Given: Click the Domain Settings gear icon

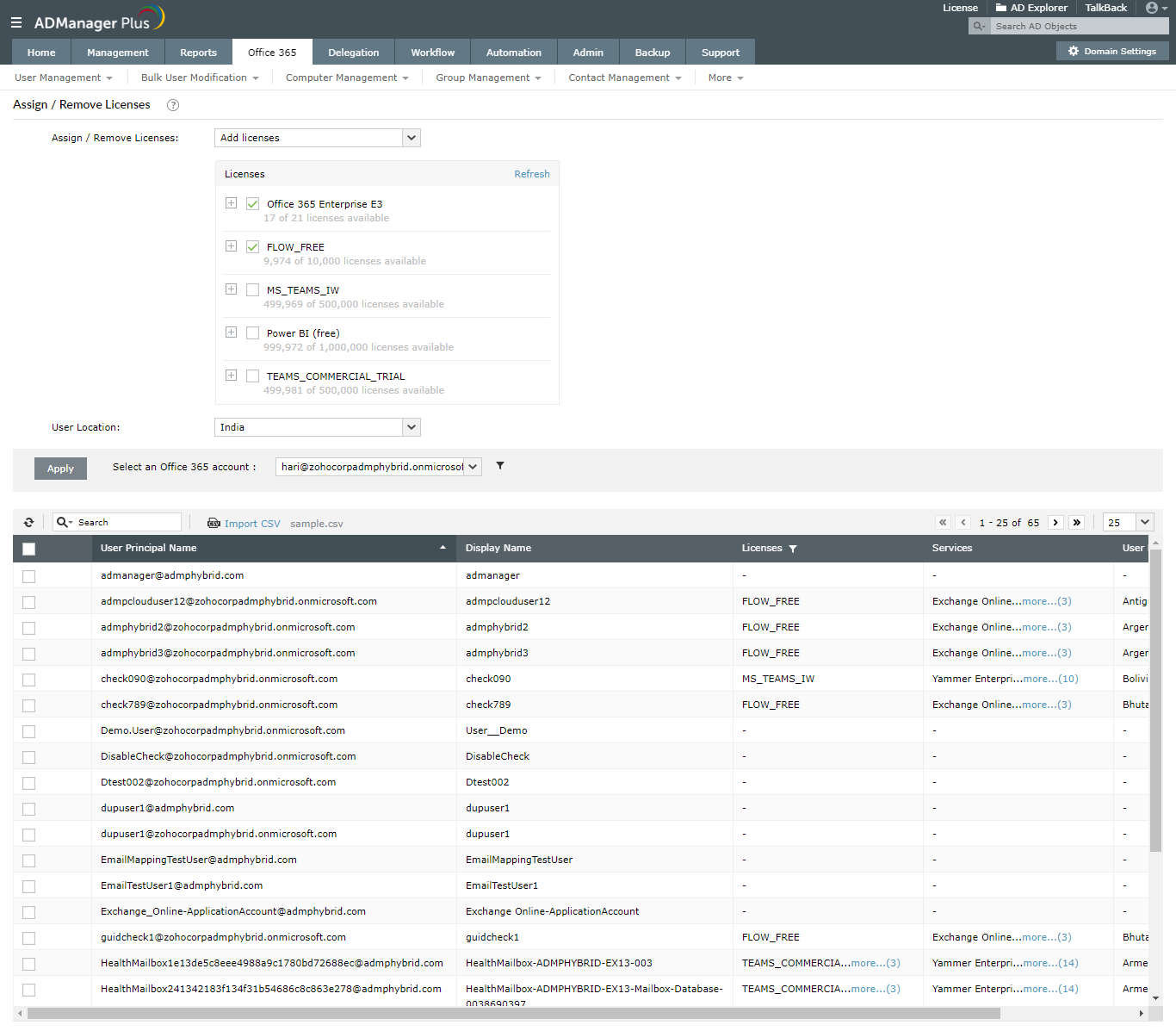Looking at the screenshot, I should [x=1074, y=51].
